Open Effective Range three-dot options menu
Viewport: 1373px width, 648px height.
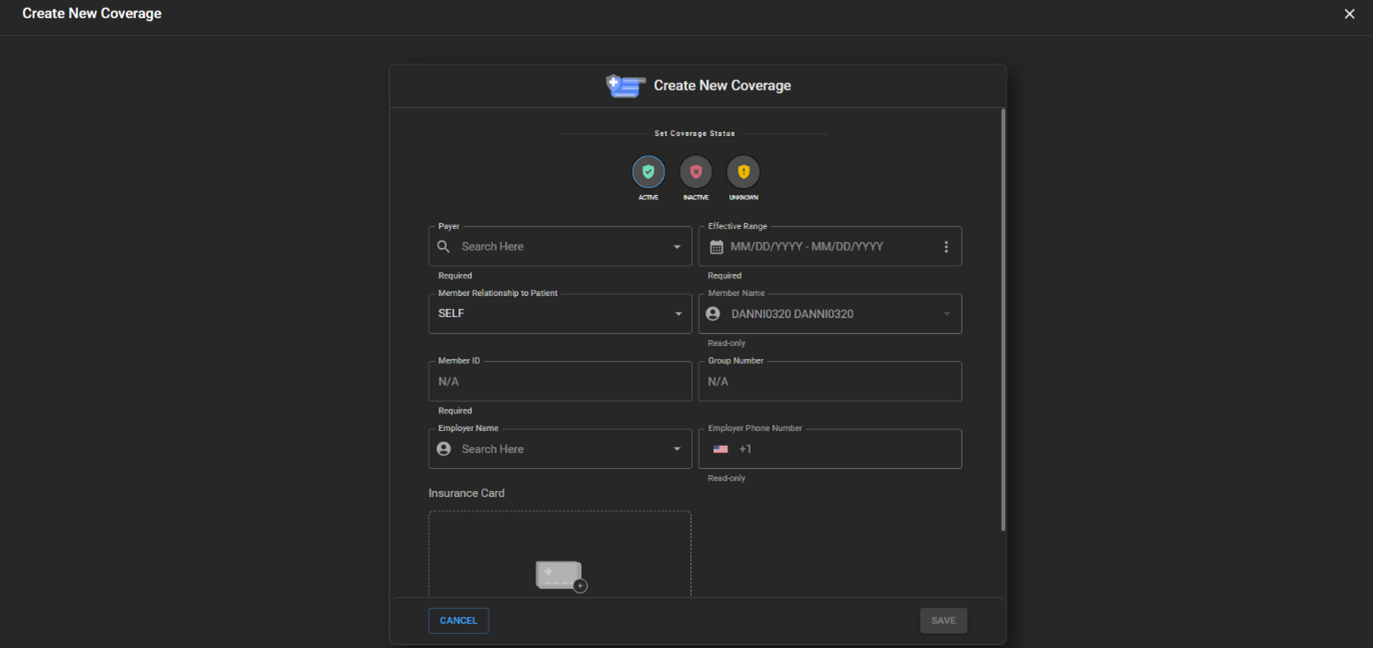tap(946, 247)
